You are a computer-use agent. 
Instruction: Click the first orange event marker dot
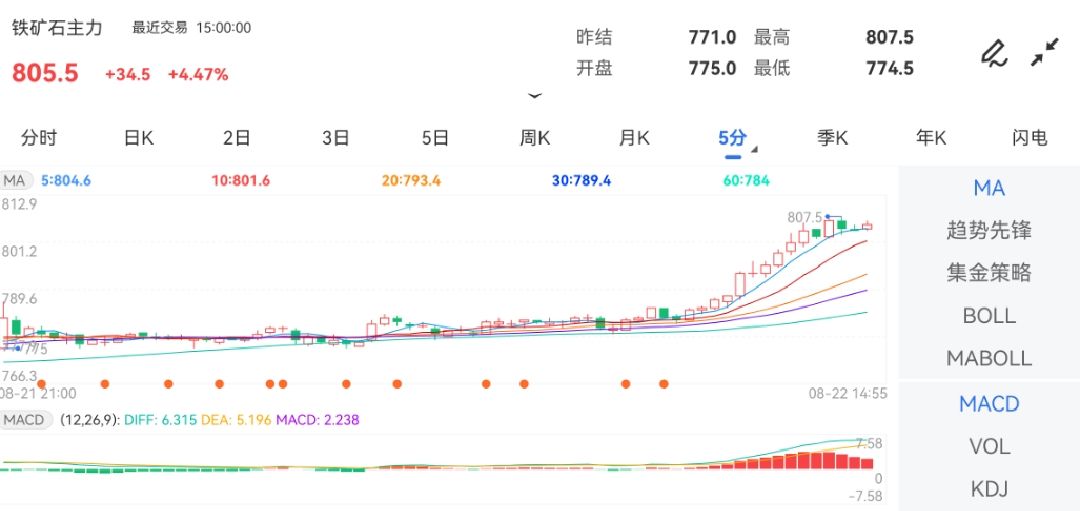click(104, 383)
